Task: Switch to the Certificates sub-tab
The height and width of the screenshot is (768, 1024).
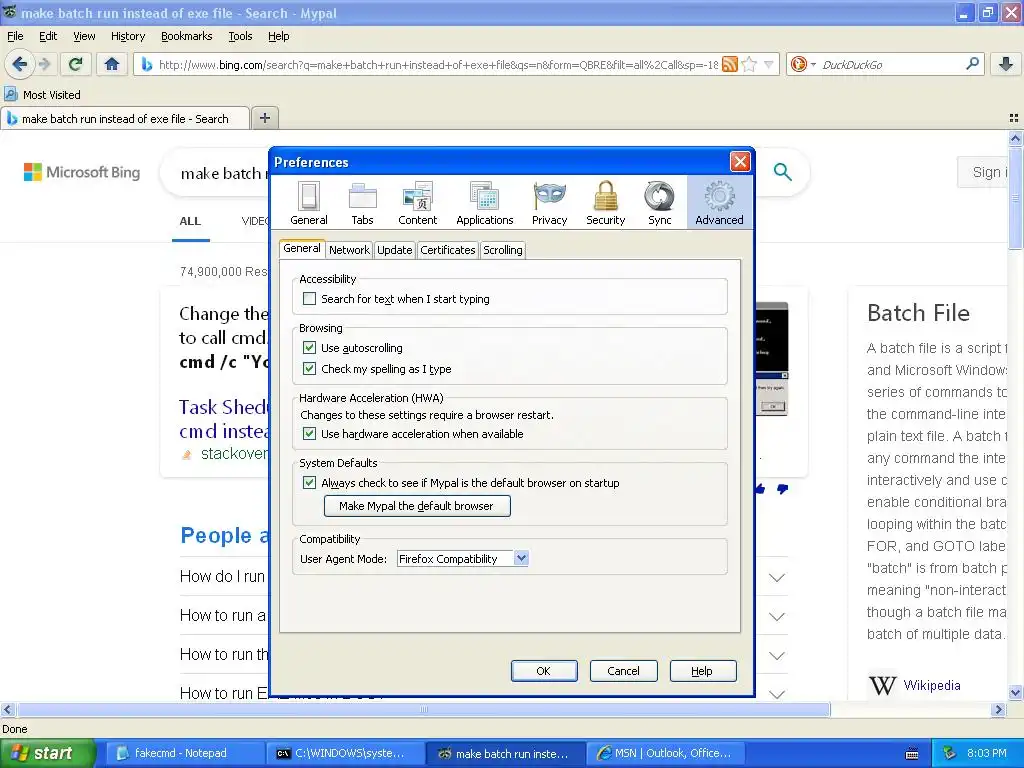Action: (447, 249)
